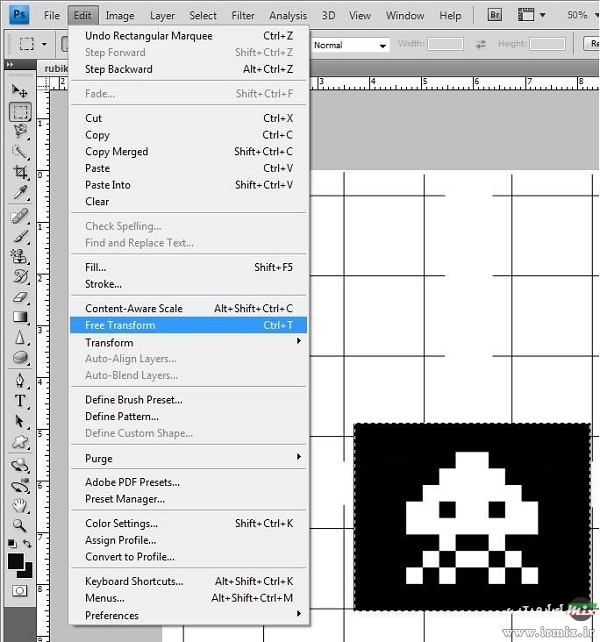Select the Clone Stamp tool

tap(20, 257)
